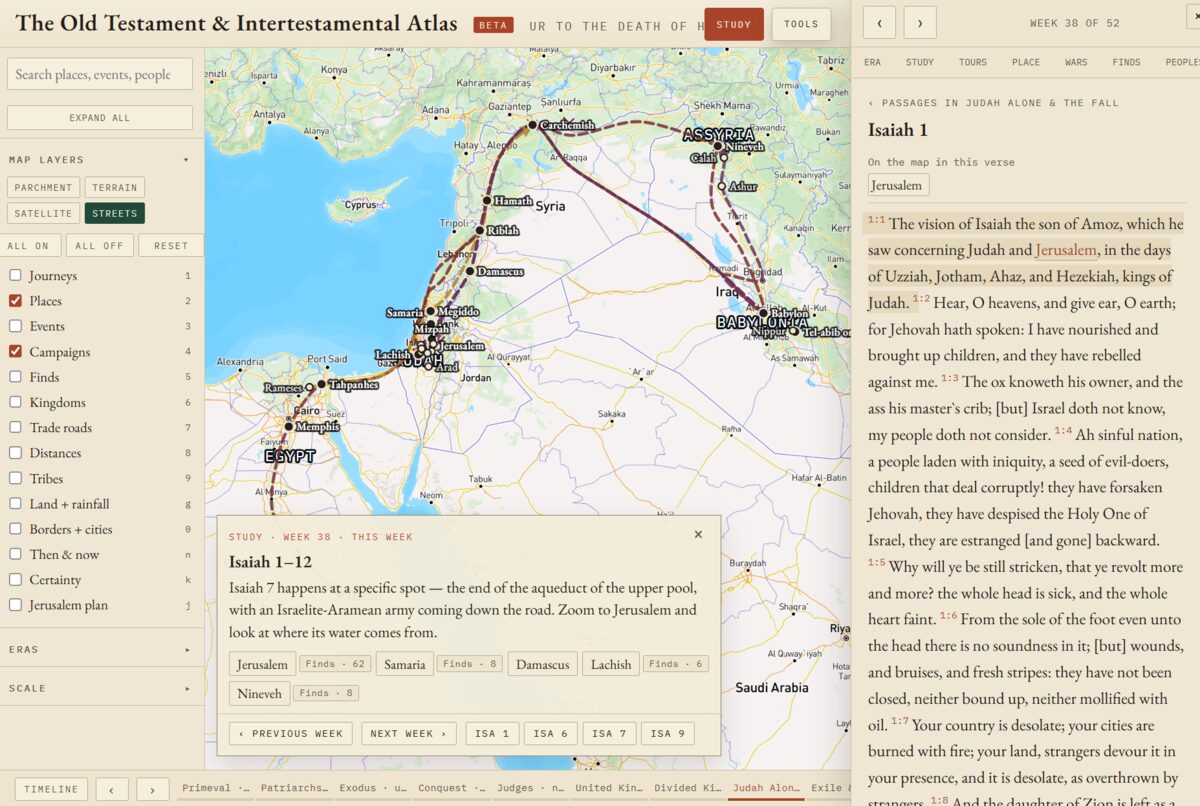Close the Study week popup
The width and height of the screenshot is (1200, 806).
[698, 534]
